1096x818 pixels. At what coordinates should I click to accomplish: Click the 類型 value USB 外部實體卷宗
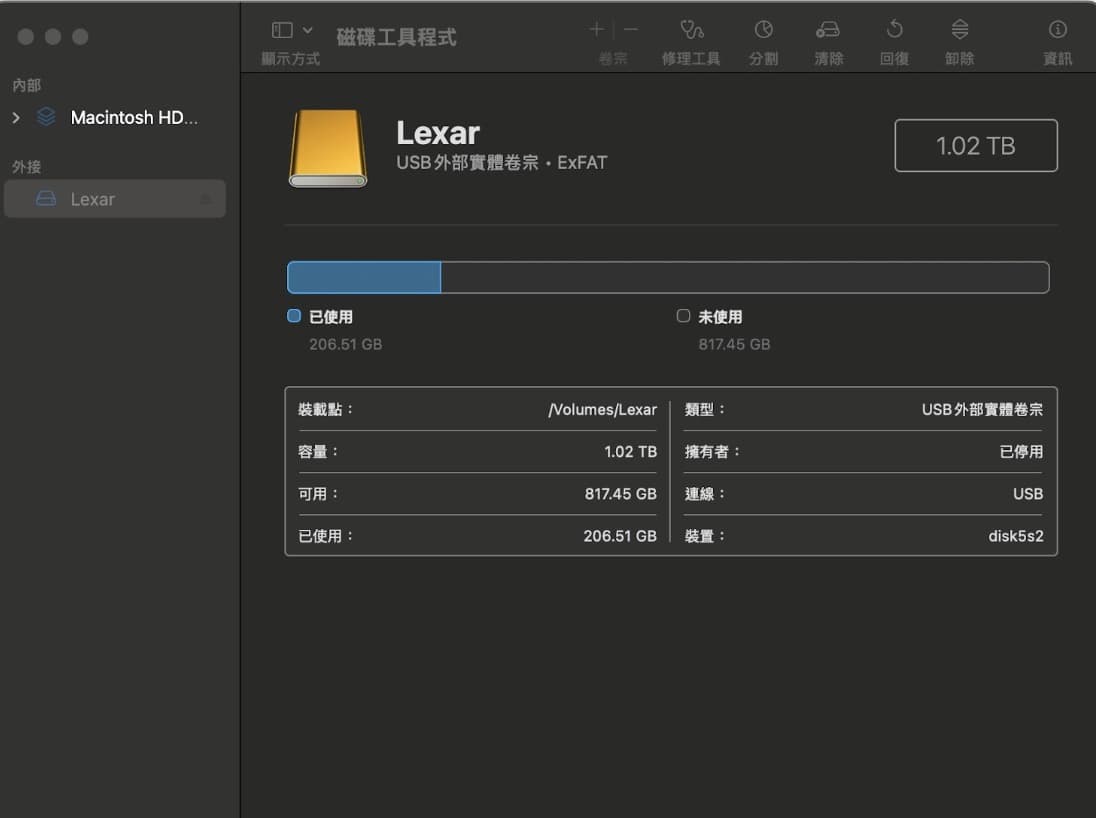pos(982,410)
